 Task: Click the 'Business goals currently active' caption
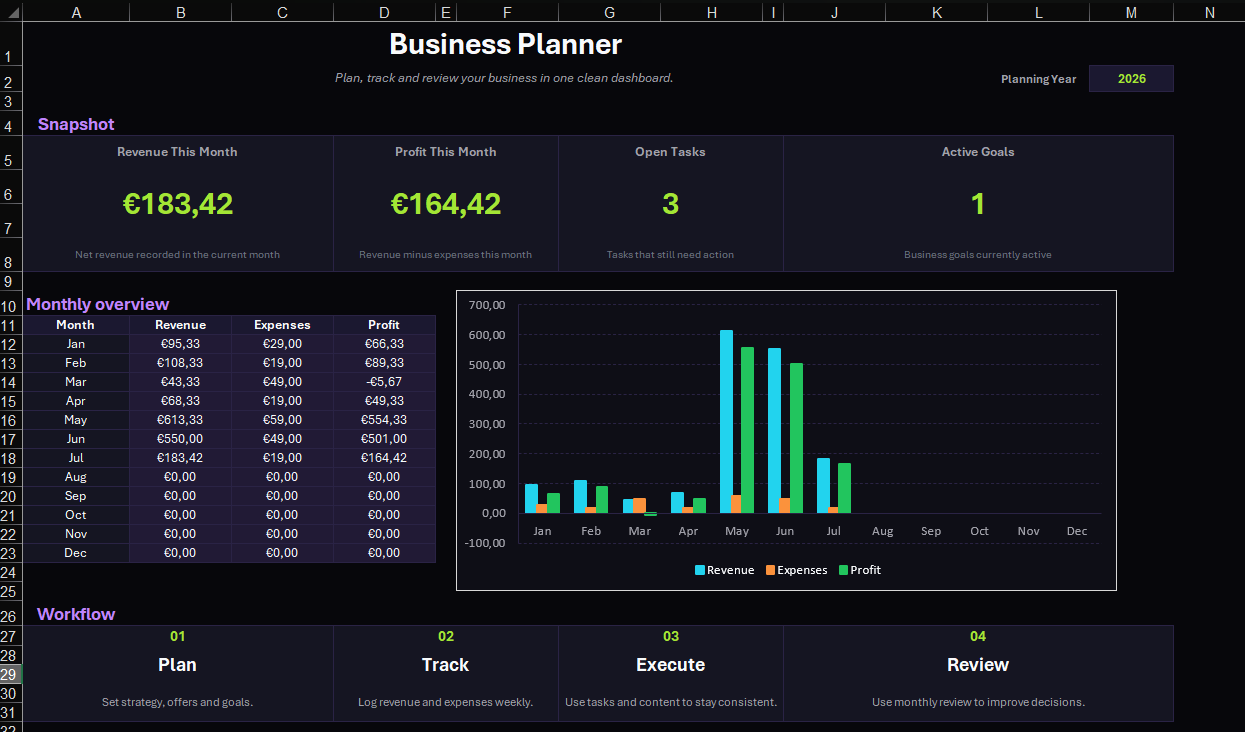click(978, 255)
